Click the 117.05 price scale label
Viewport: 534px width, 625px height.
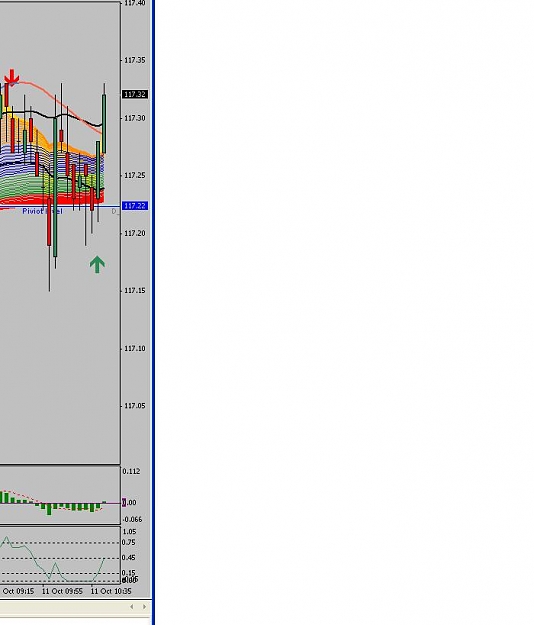coord(135,406)
